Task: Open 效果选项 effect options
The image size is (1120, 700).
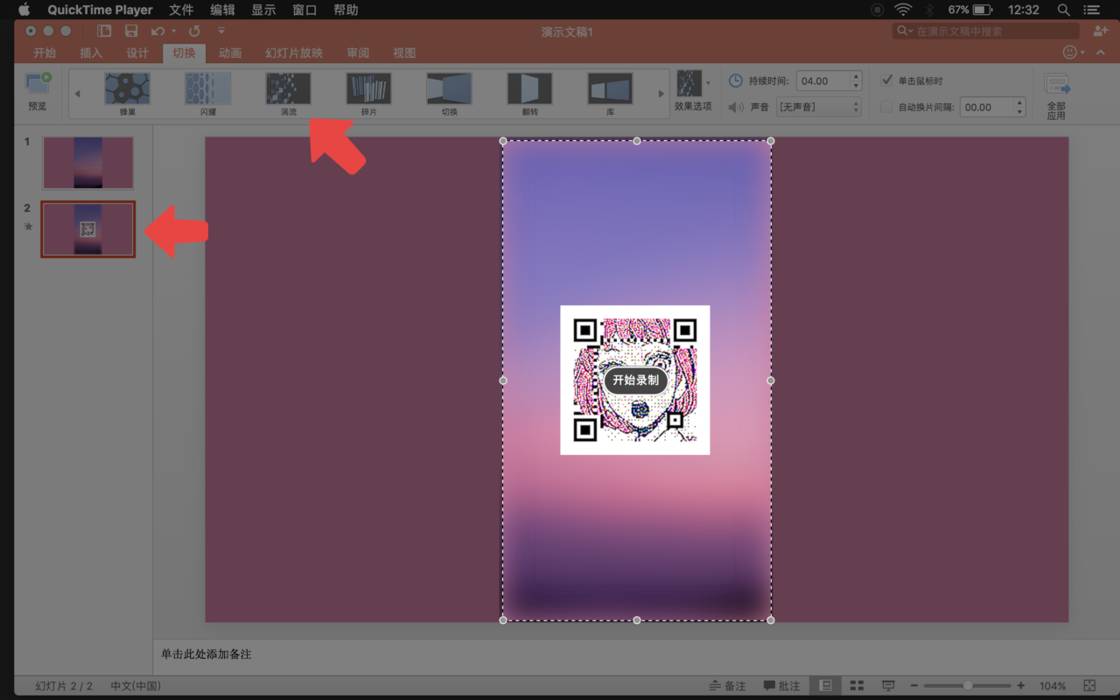Action: (693, 91)
